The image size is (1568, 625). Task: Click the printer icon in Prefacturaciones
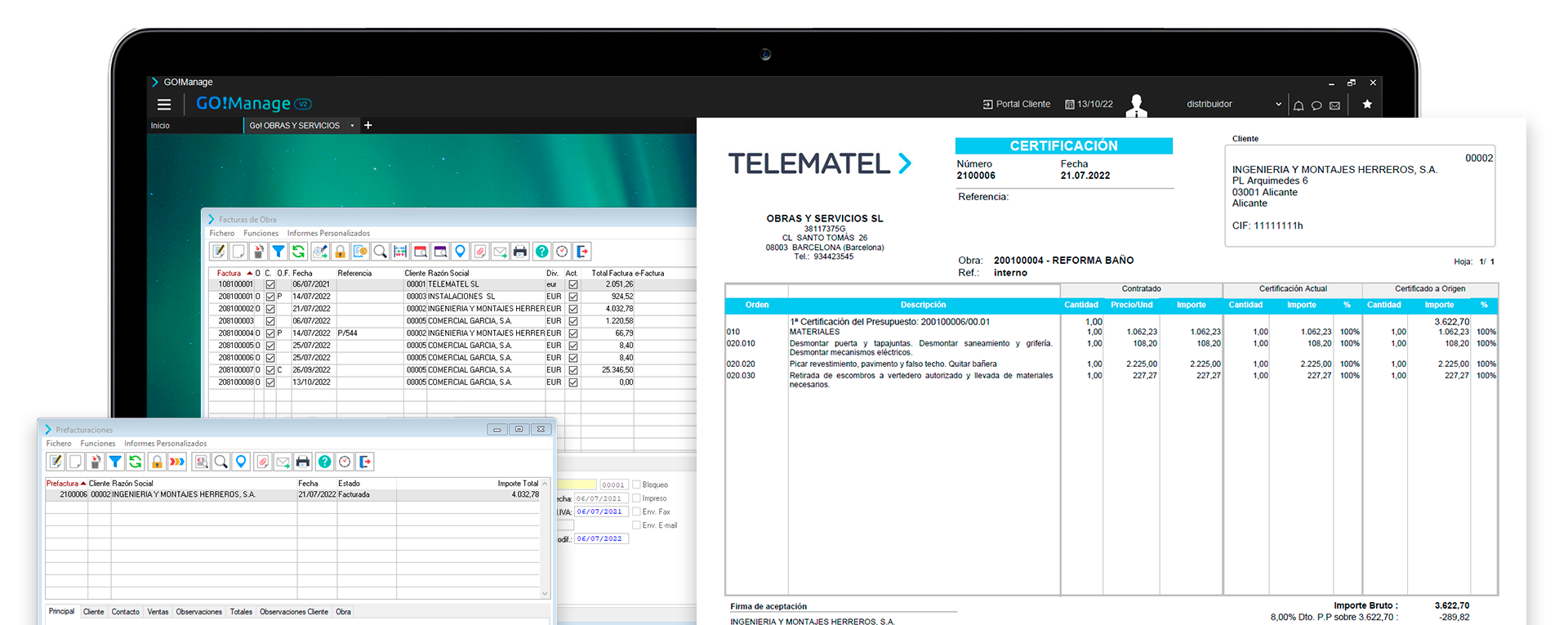(303, 462)
